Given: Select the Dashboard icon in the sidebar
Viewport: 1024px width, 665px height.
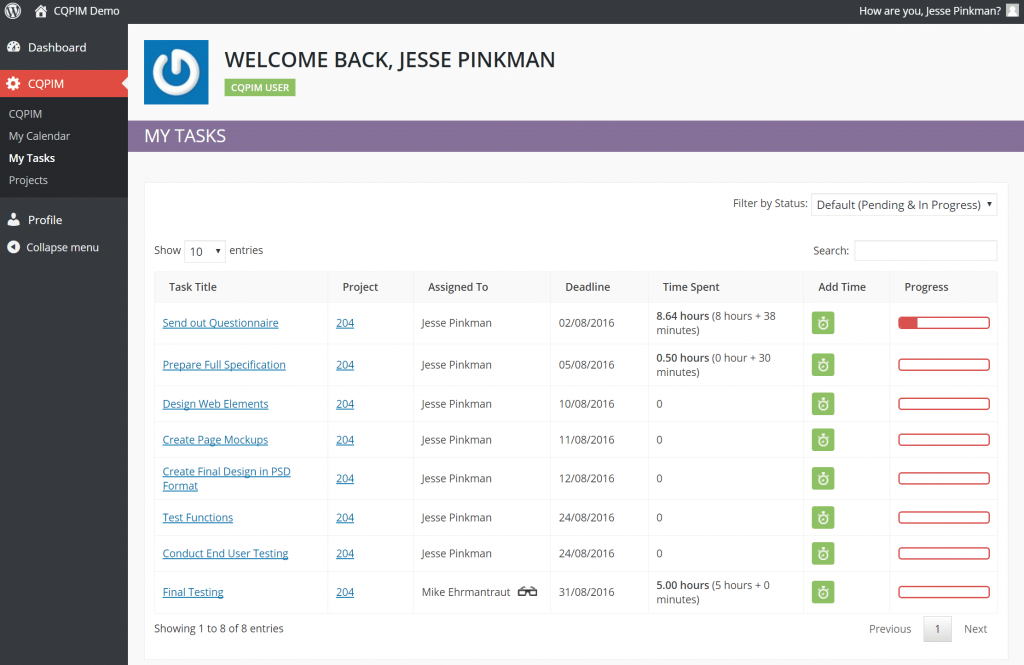Looking at the screenshot, I should click(16, 47).
